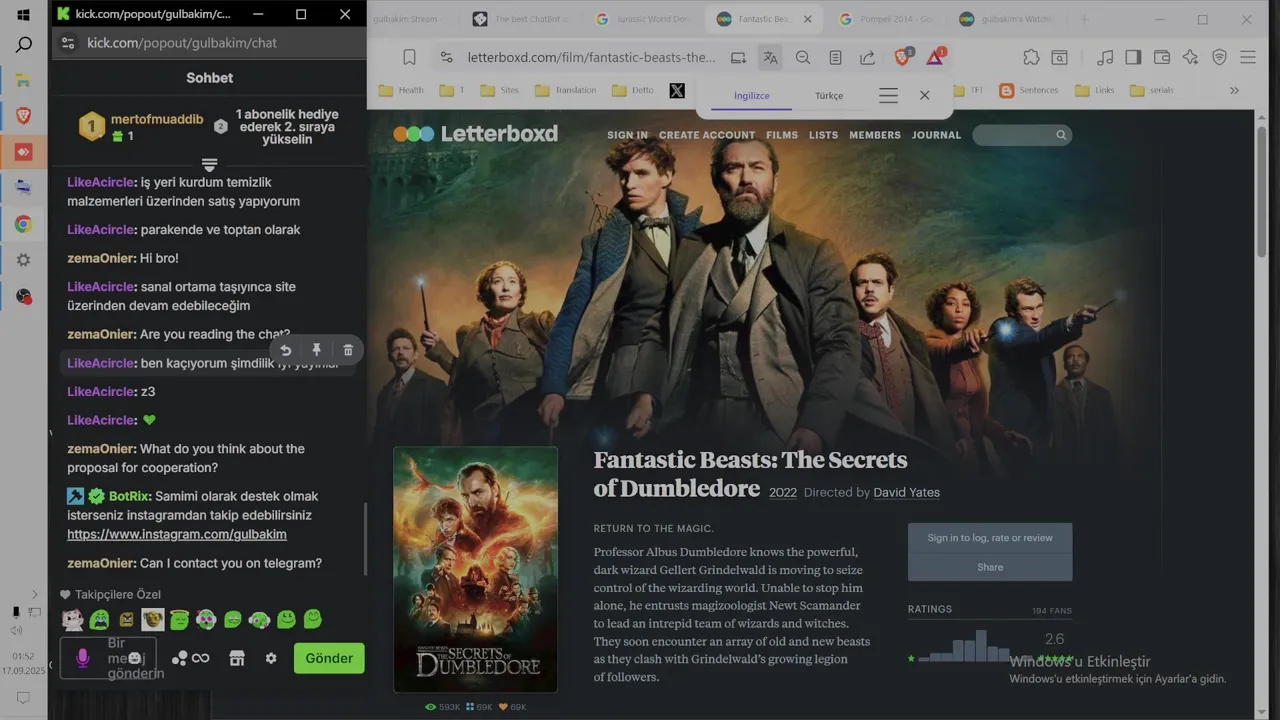This screenshot has height=720, width=1280.
Task: Open the emoji picker in the message box
Action: 134,658
